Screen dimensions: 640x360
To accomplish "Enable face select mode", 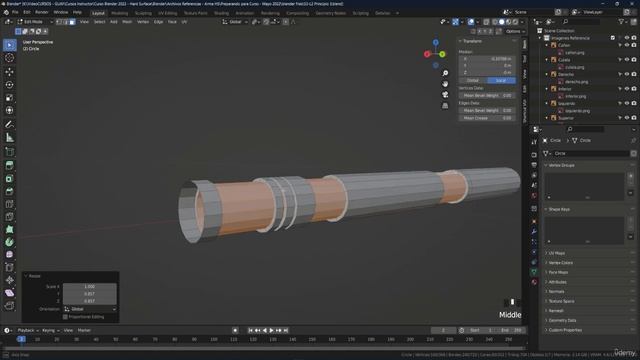I will point(72,22).
